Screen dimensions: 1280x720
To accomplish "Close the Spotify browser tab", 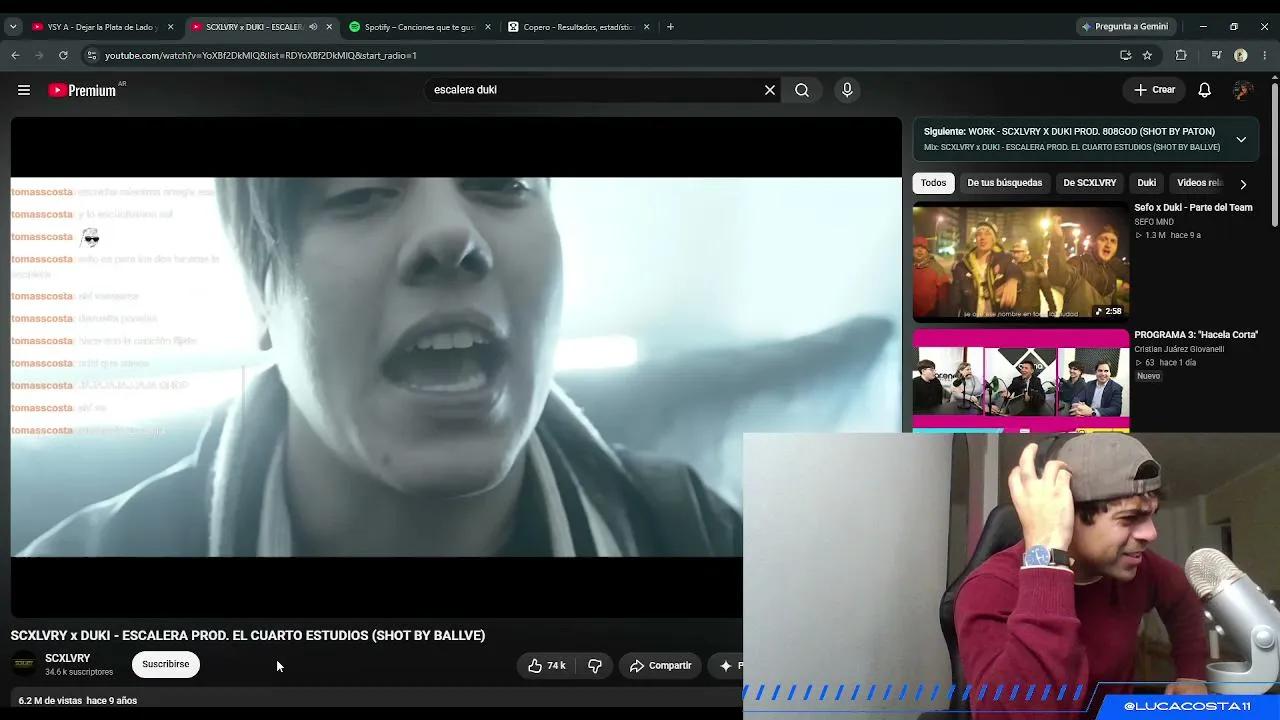I will point(488,27).
